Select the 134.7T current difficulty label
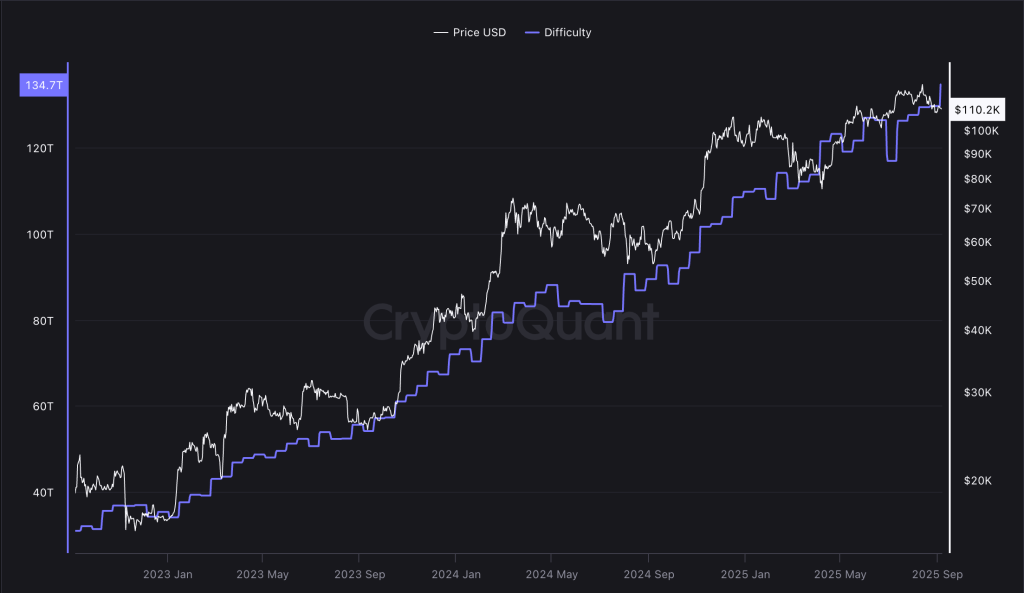This screenshot has width=1024, height=593. pyautogui.click(x=42, y=86)
